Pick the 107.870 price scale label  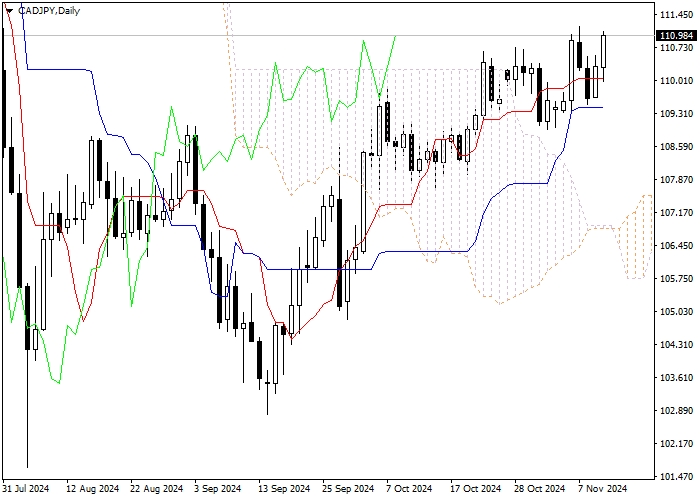point(676,180)
